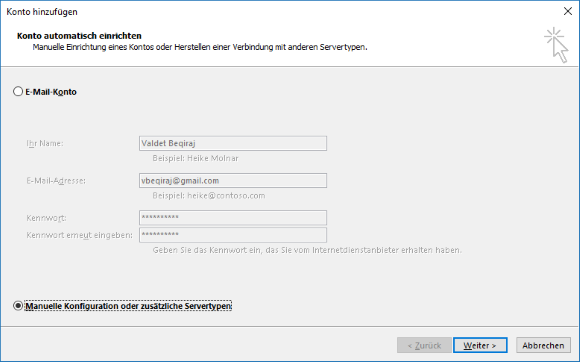Click the Kennwort password field
Screen dimensions: 580x362
[233, 218]
